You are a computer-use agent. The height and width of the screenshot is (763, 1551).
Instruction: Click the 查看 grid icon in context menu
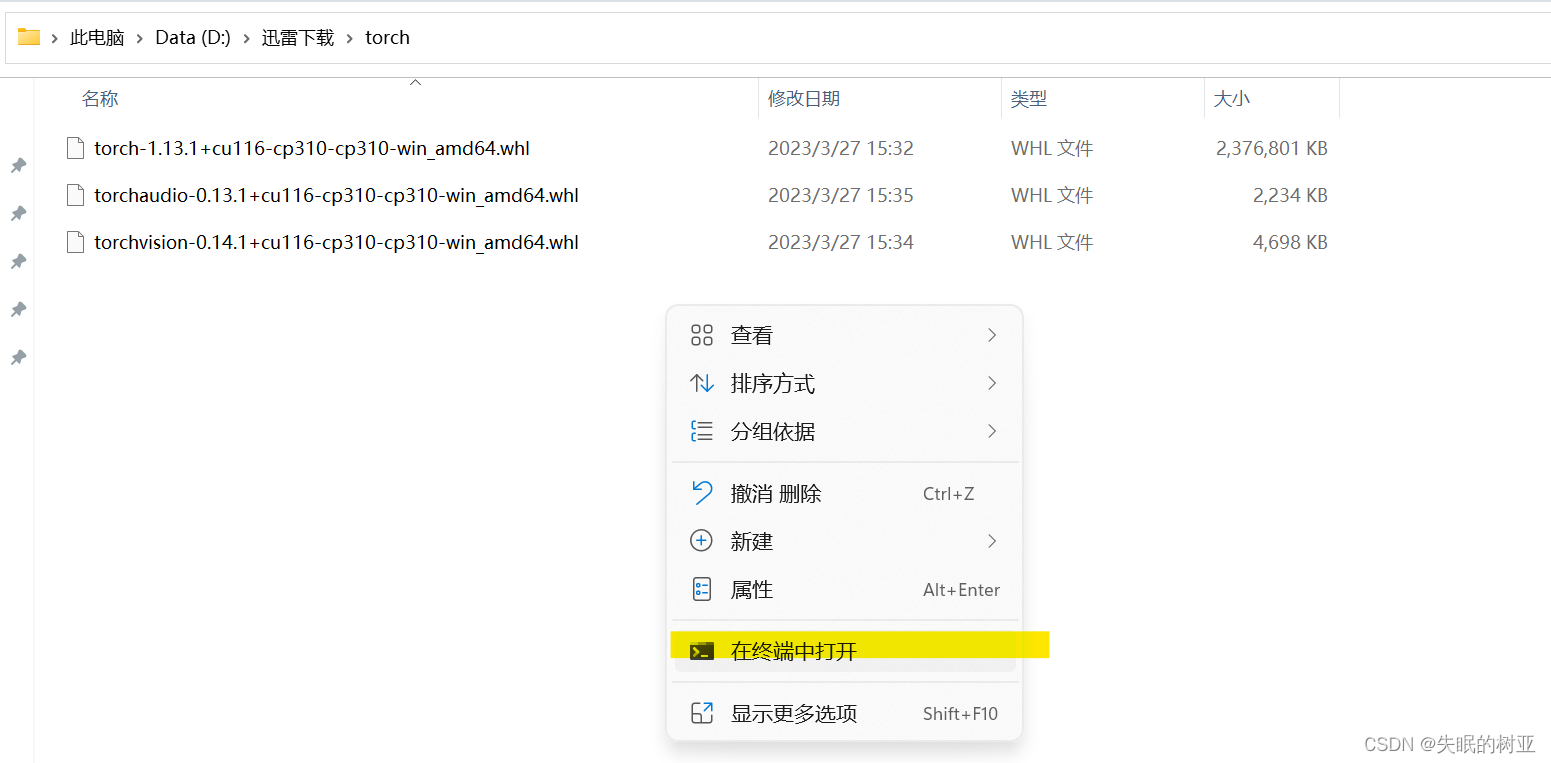[702, 335]
